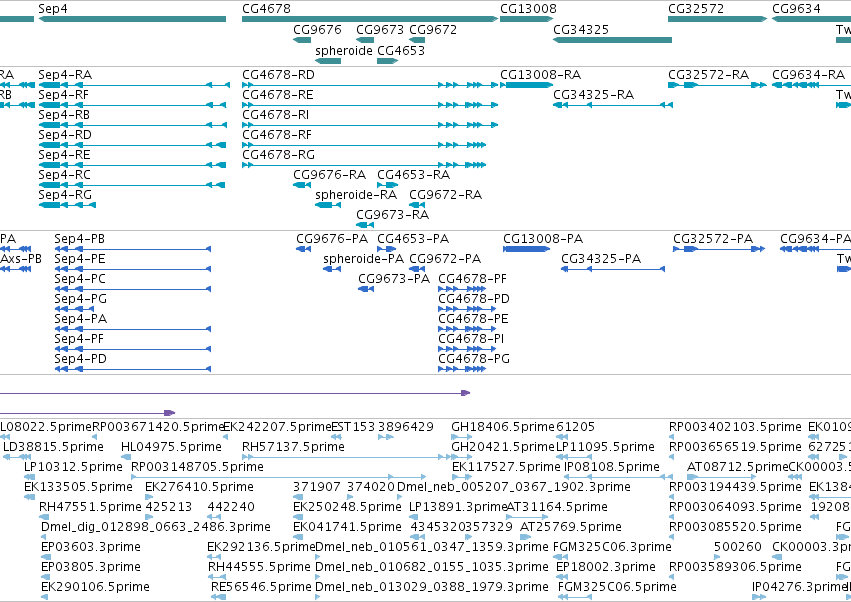Click the CG9673-PA protein label
The image size is (851, 602).
point(394,279)
